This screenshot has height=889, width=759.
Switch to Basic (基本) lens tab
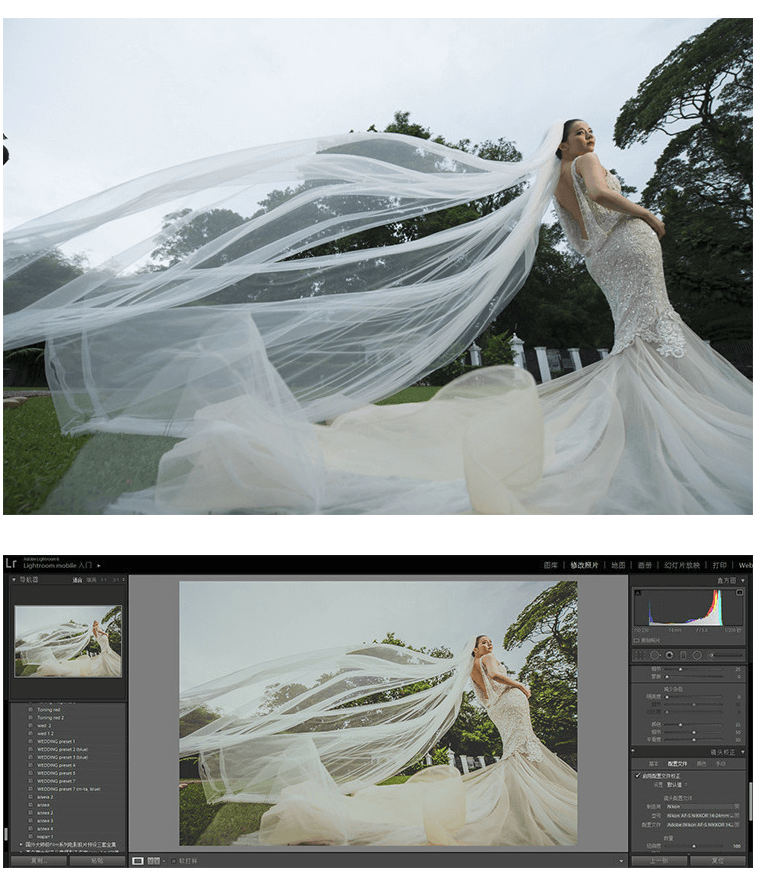click(x=653, y=764)
